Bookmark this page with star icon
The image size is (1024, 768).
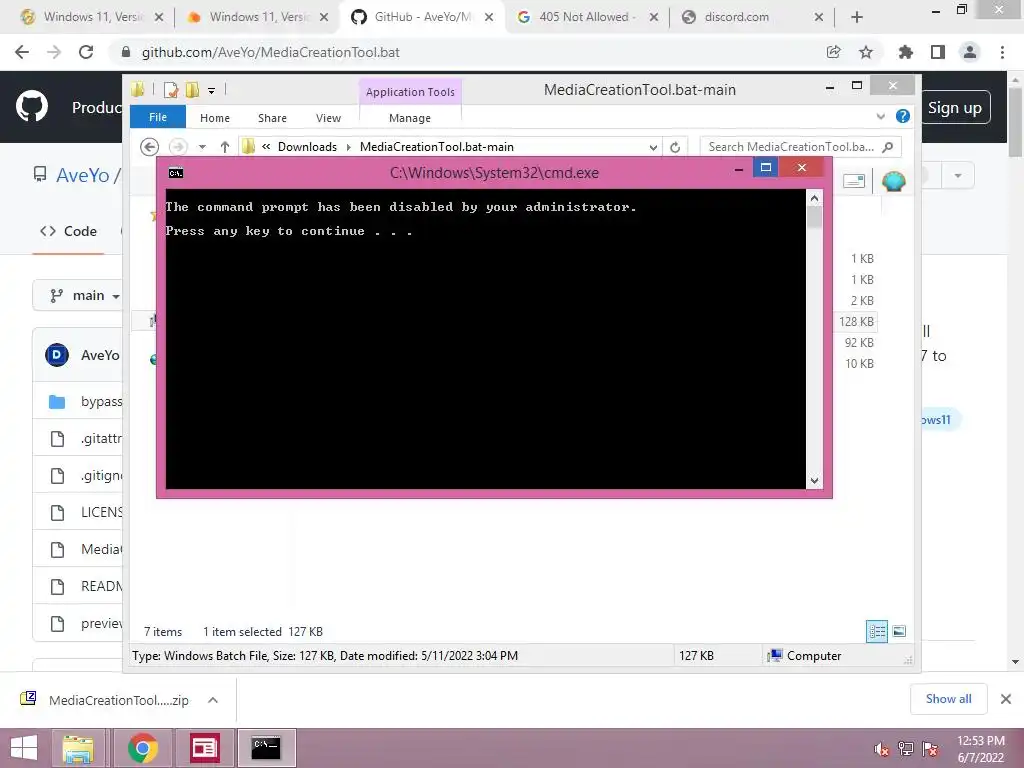click(x=866, y=52)
